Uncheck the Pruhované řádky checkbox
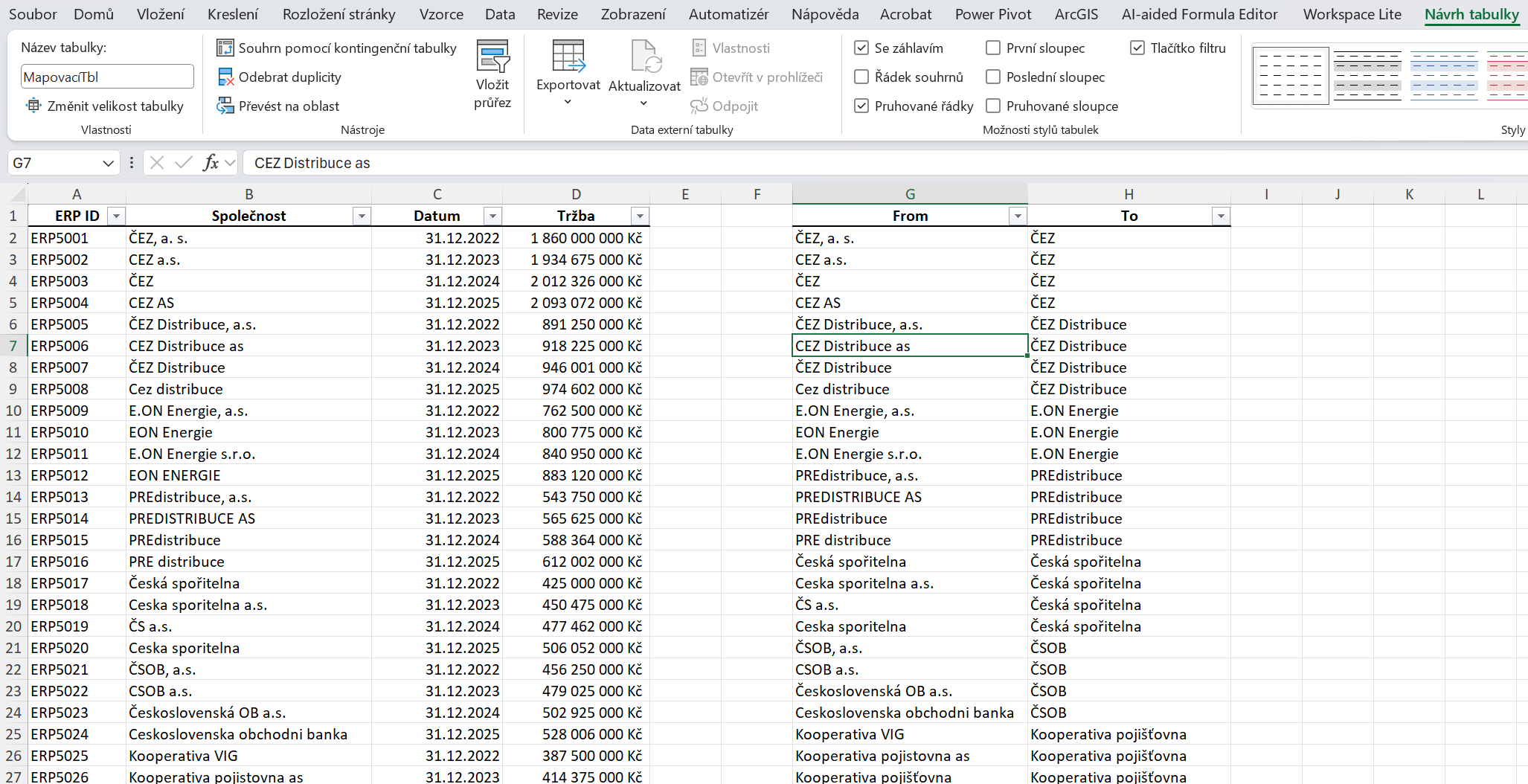This screenshot has width=1528, height=784. 861,106
